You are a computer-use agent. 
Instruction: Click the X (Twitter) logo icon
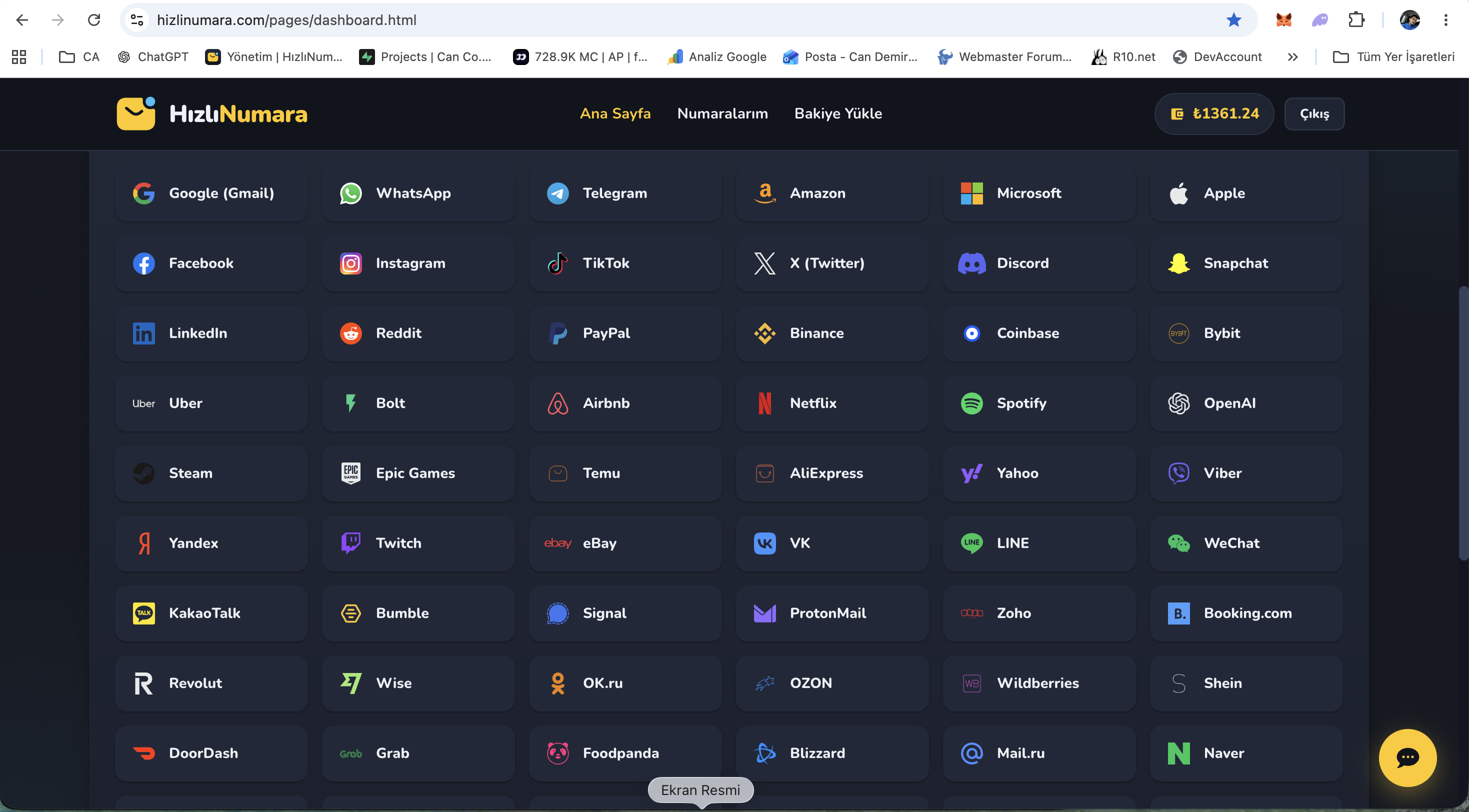click(x=764, y=263)
